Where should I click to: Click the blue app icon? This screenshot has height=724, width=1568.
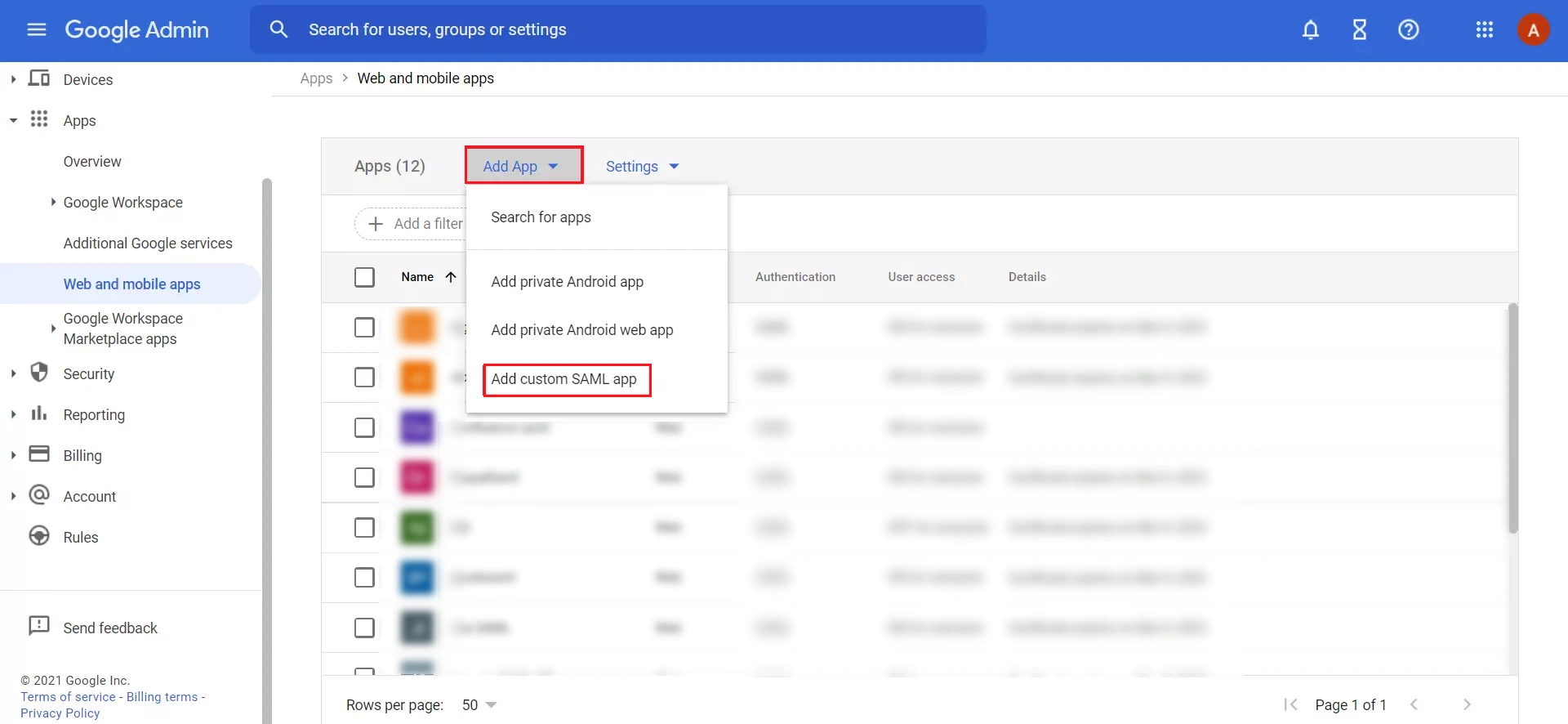click(417, 578)
